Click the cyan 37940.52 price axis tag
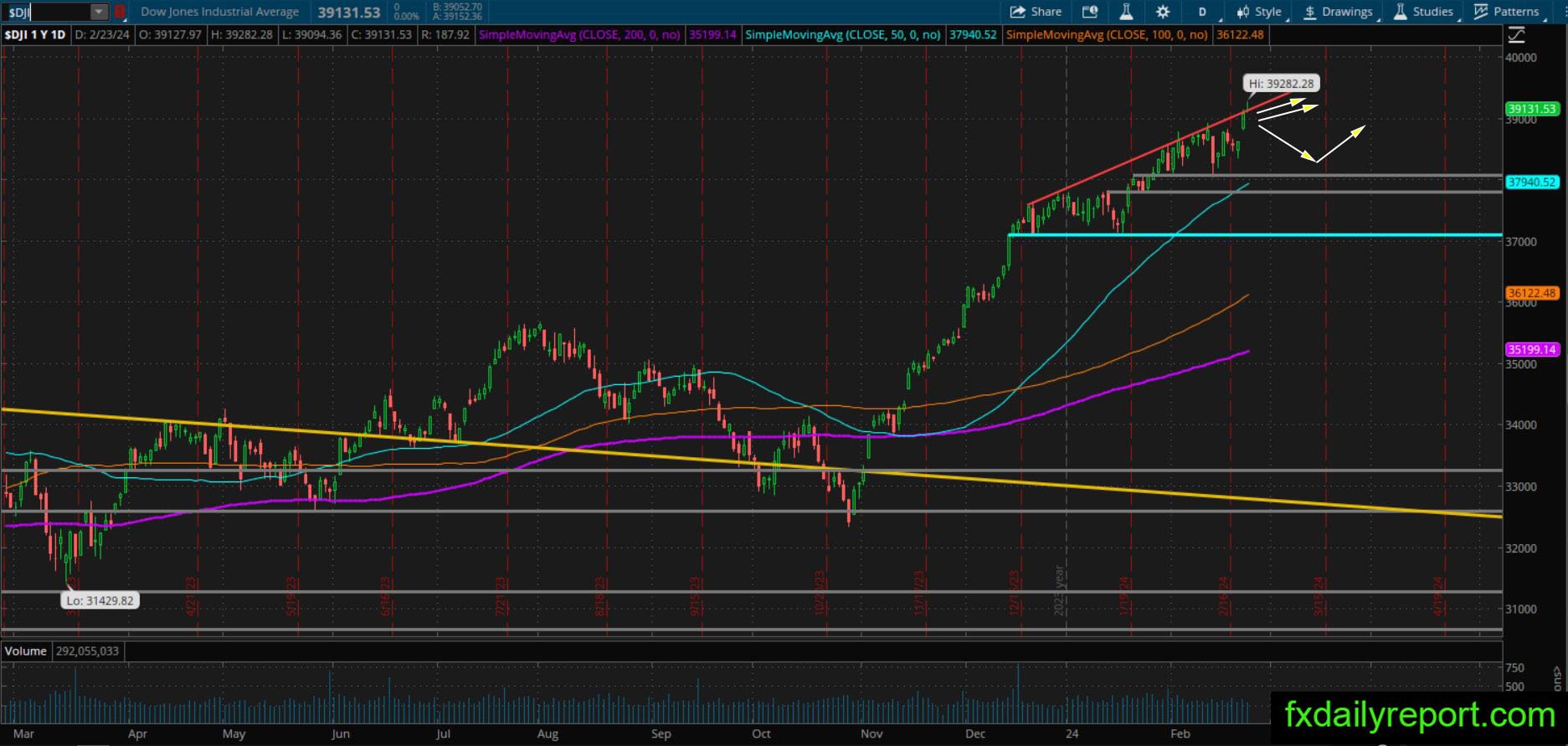 (x=1531, y=182)
